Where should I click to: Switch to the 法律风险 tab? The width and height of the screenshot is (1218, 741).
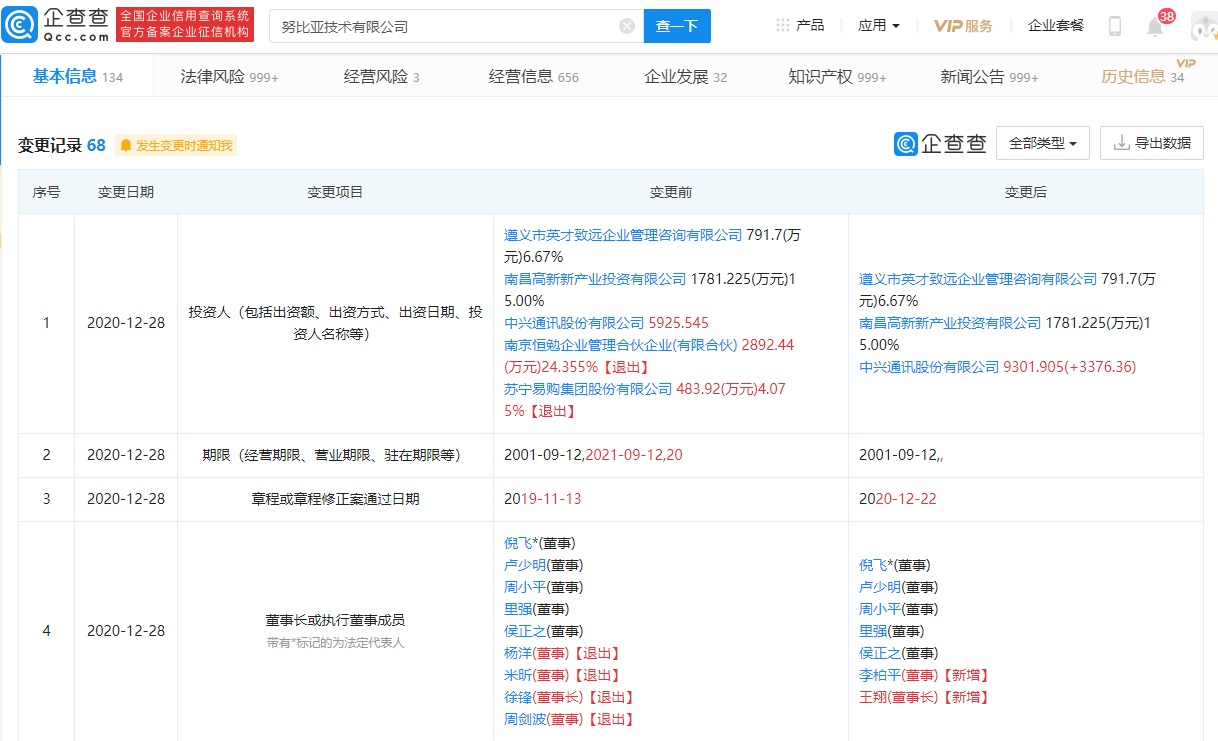click(229, 76)
